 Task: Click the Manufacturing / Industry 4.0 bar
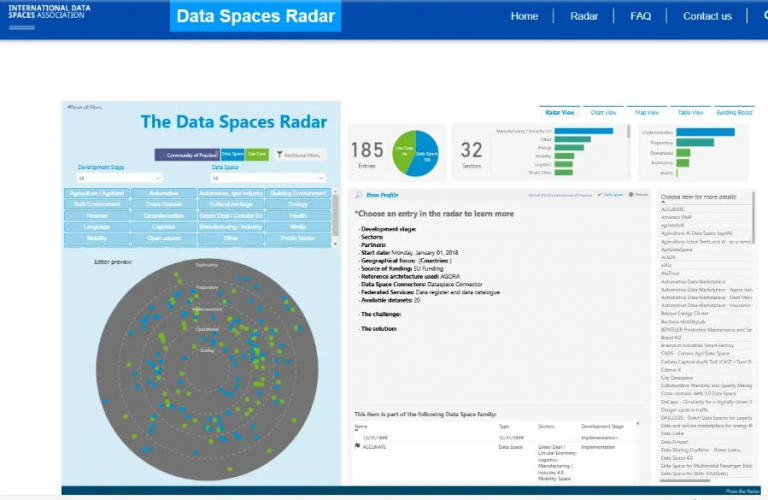click(x=583, y=131)
